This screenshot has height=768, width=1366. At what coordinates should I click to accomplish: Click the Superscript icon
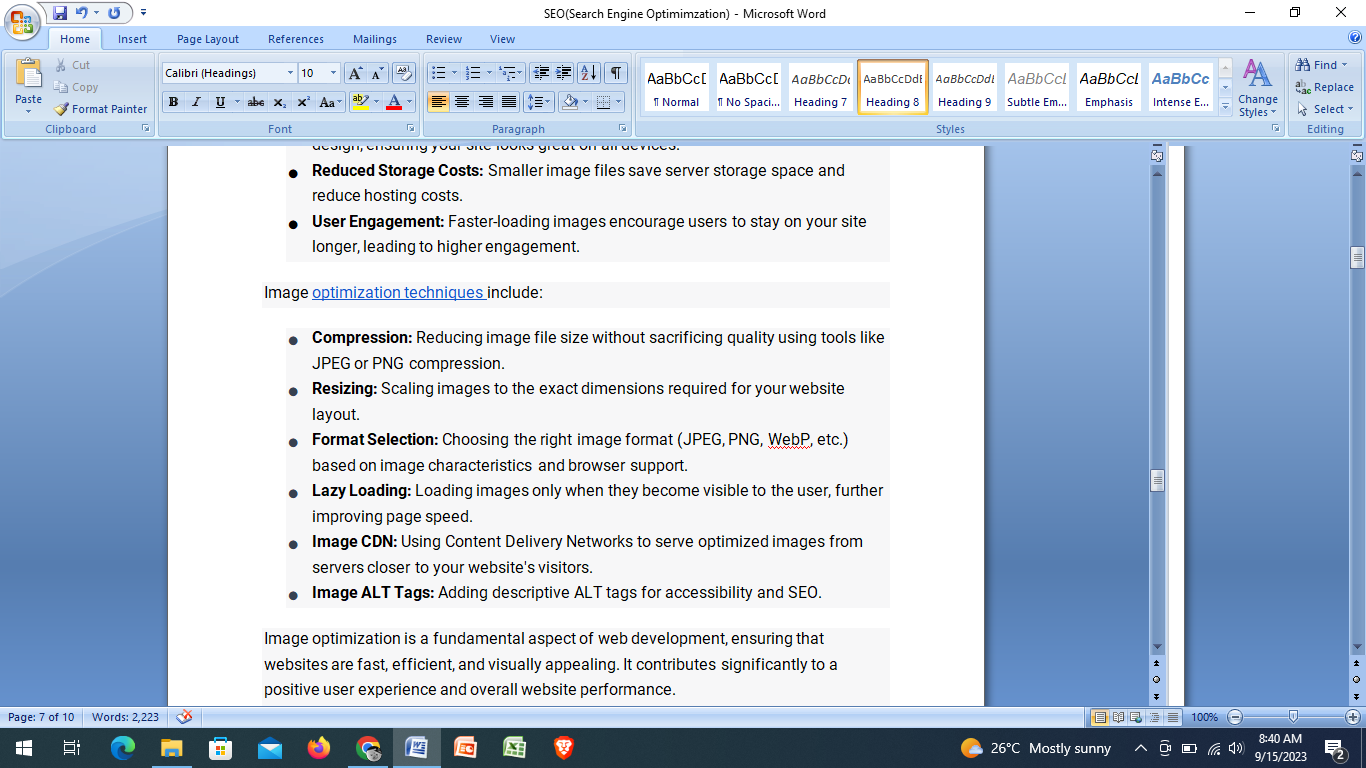[x=302, y=101]
